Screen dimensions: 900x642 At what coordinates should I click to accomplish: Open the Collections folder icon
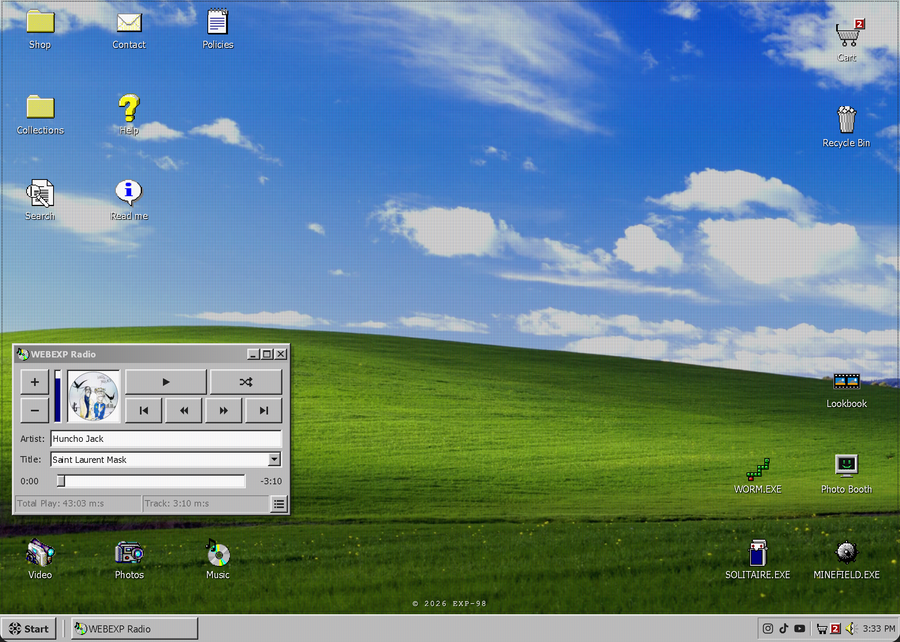tap(40, 108)
